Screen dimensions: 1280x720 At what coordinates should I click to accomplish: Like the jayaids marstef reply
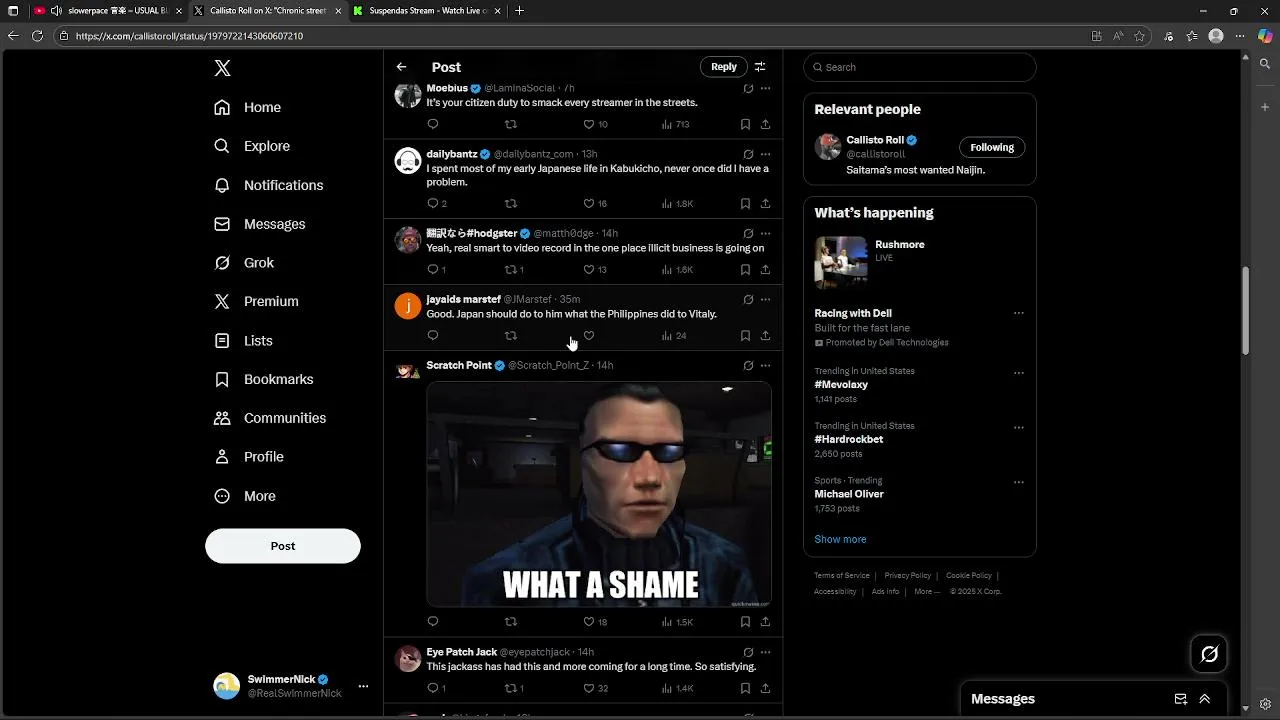(x=589, y=335)
